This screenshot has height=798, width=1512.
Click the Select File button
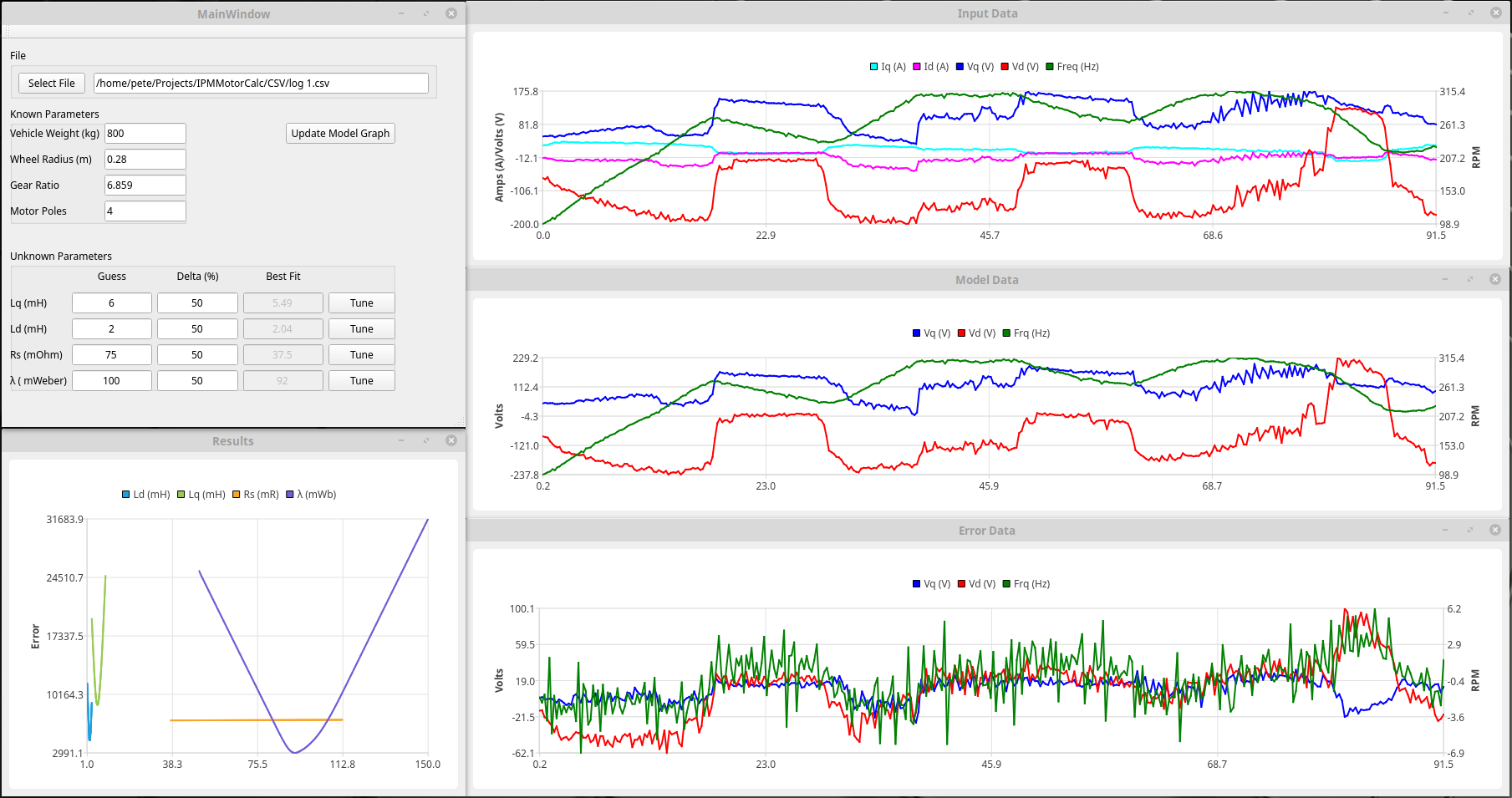click(x=52, y=84)
